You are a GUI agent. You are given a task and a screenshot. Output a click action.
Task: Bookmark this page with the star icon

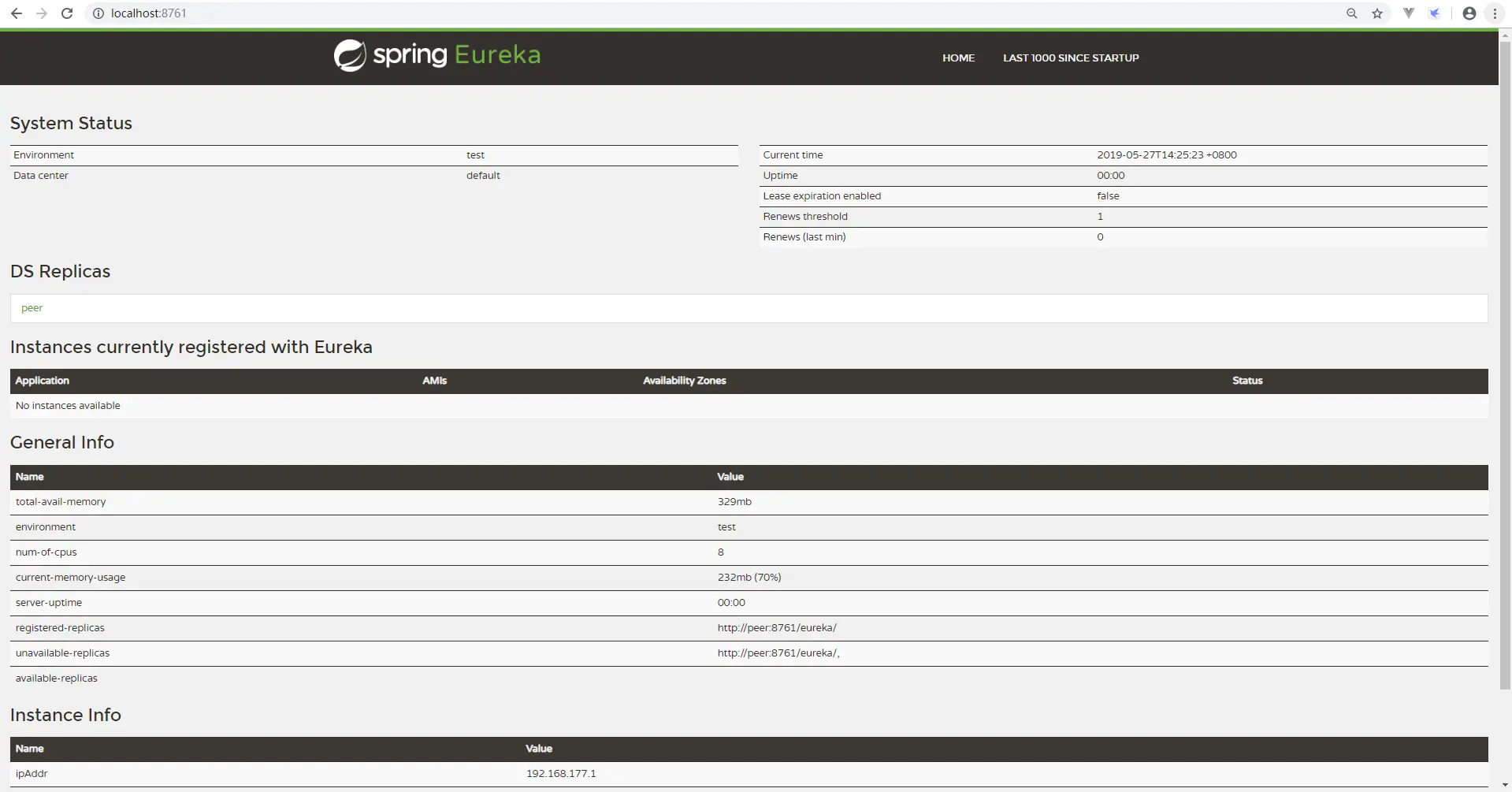(1377, 13)
